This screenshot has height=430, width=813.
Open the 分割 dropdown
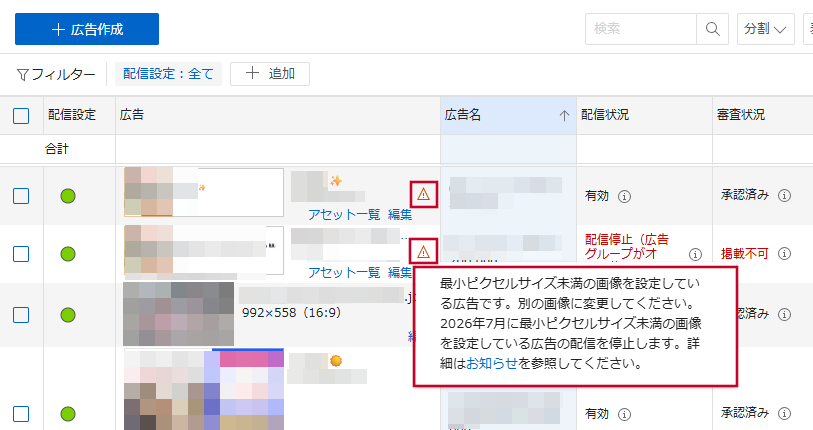coord(765,29)
